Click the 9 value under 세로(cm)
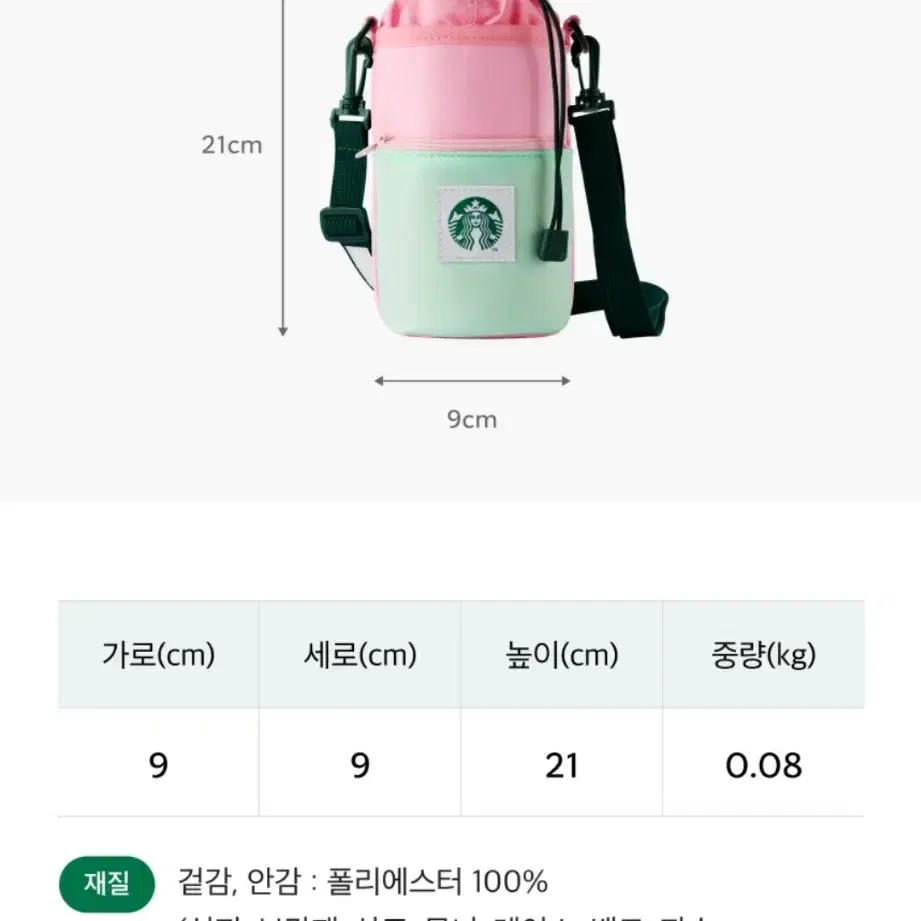921x921 pixels. coord(360,763)
